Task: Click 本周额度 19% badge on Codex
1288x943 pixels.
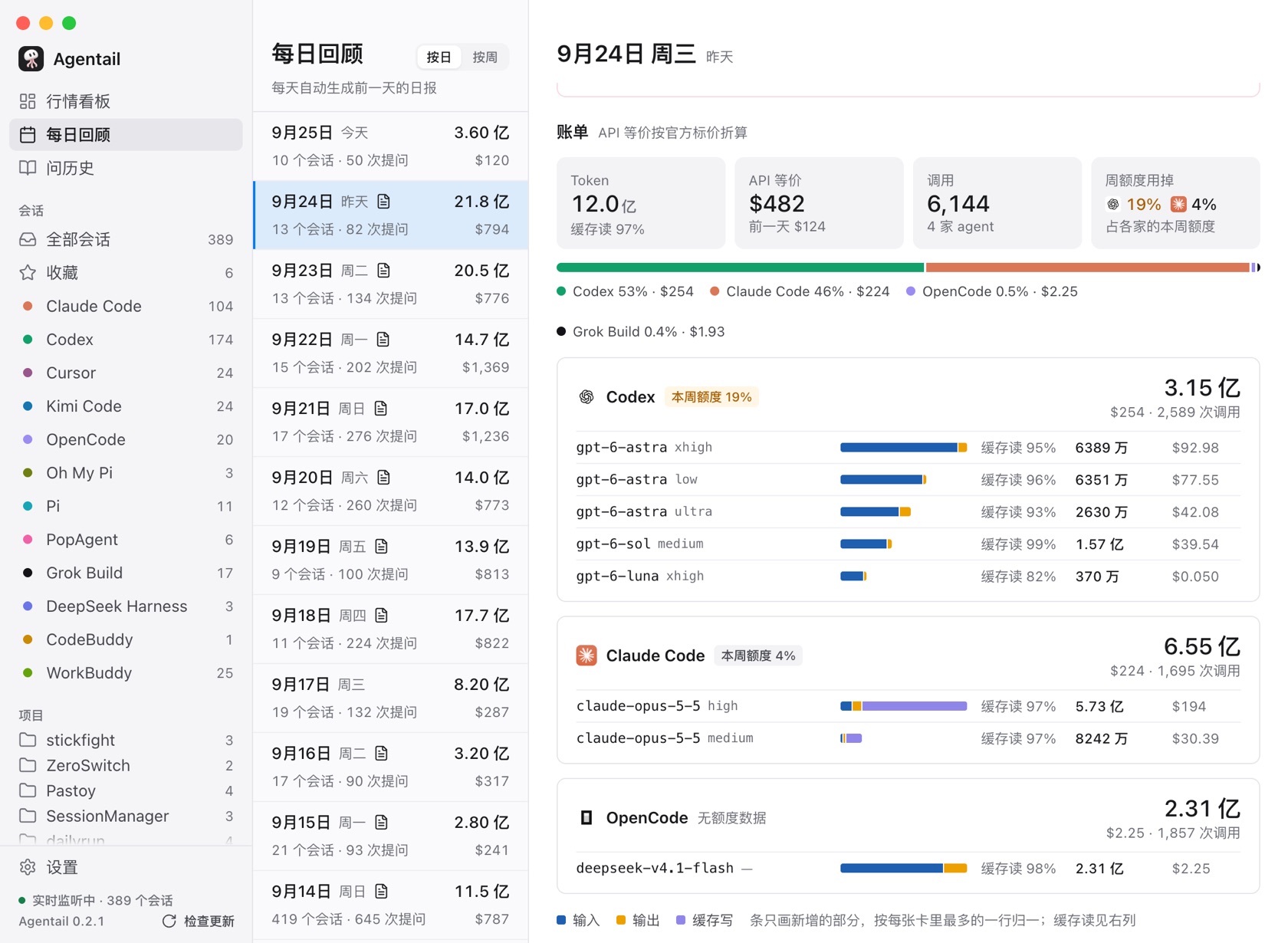Action: click(x=711, y=397)
